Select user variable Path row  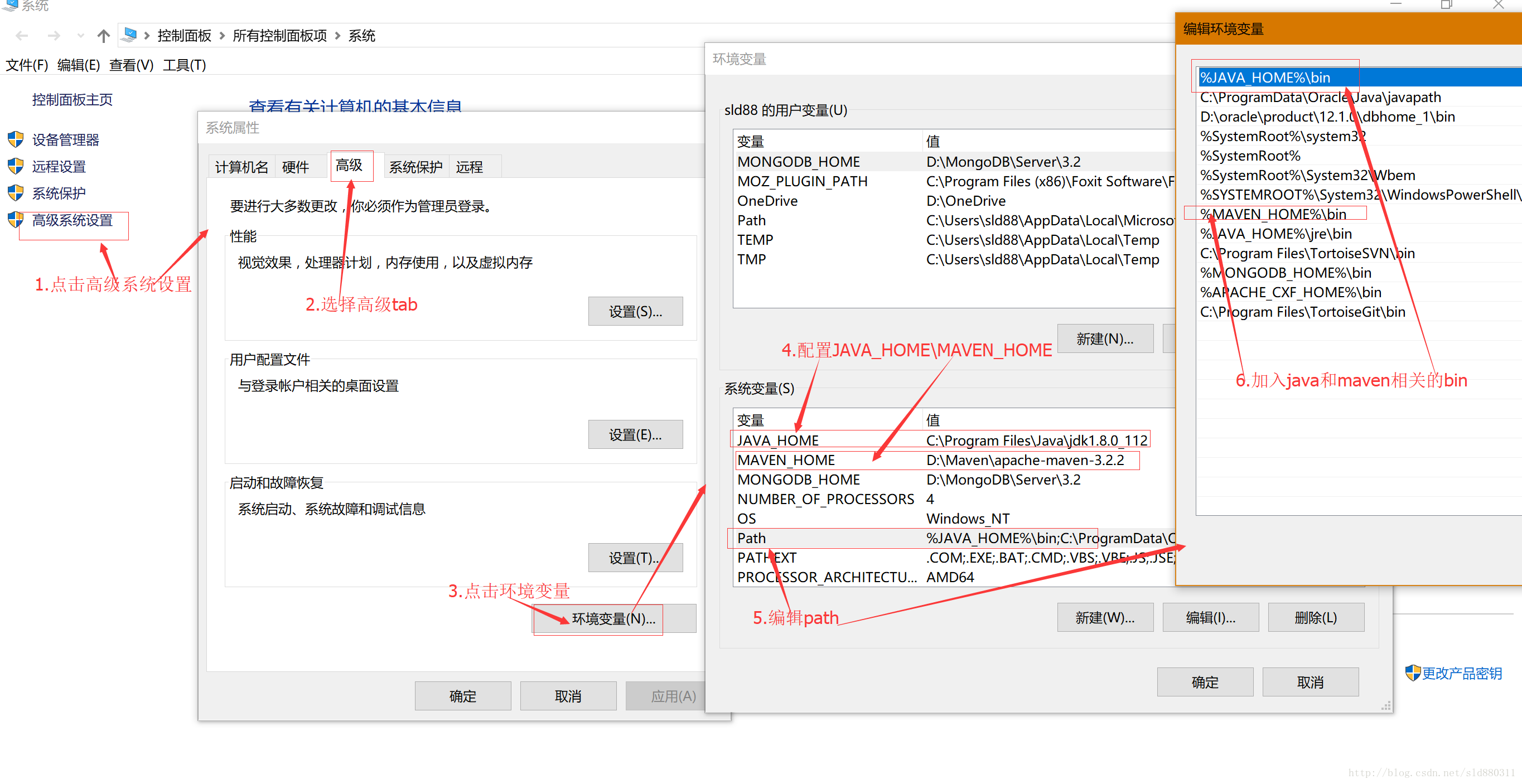[955, 220]
